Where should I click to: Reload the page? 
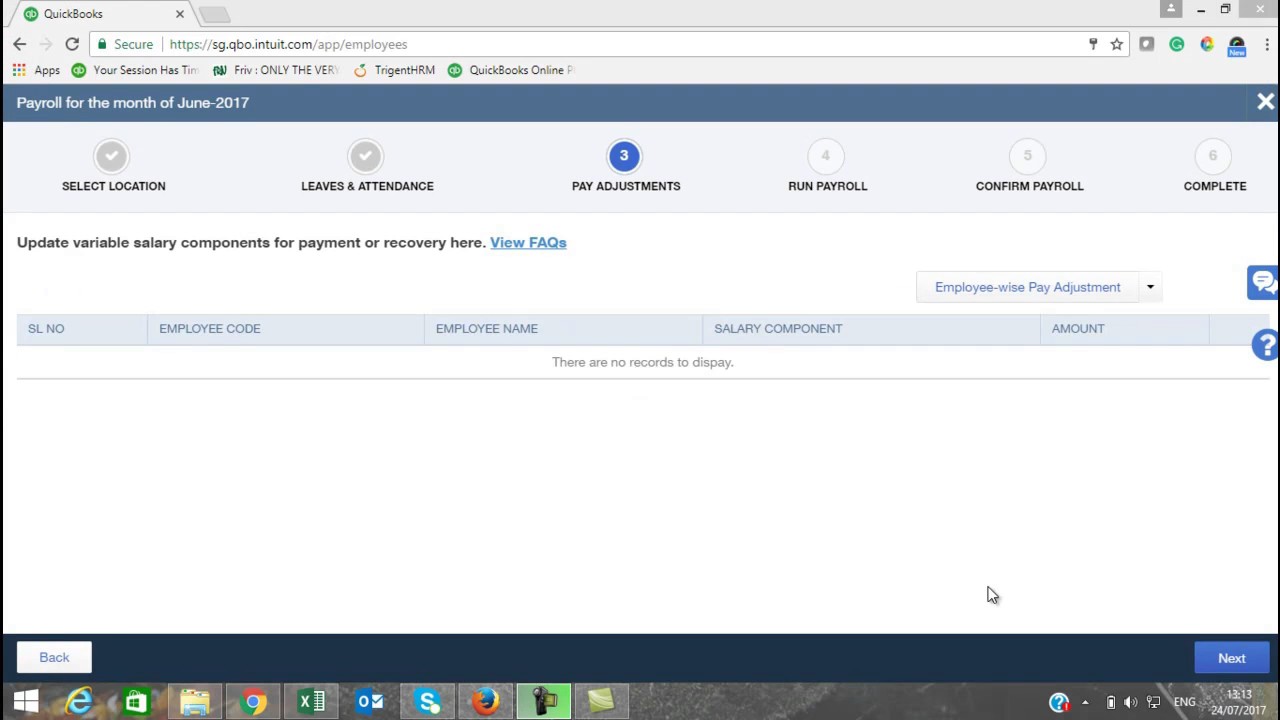click(72, 44)
